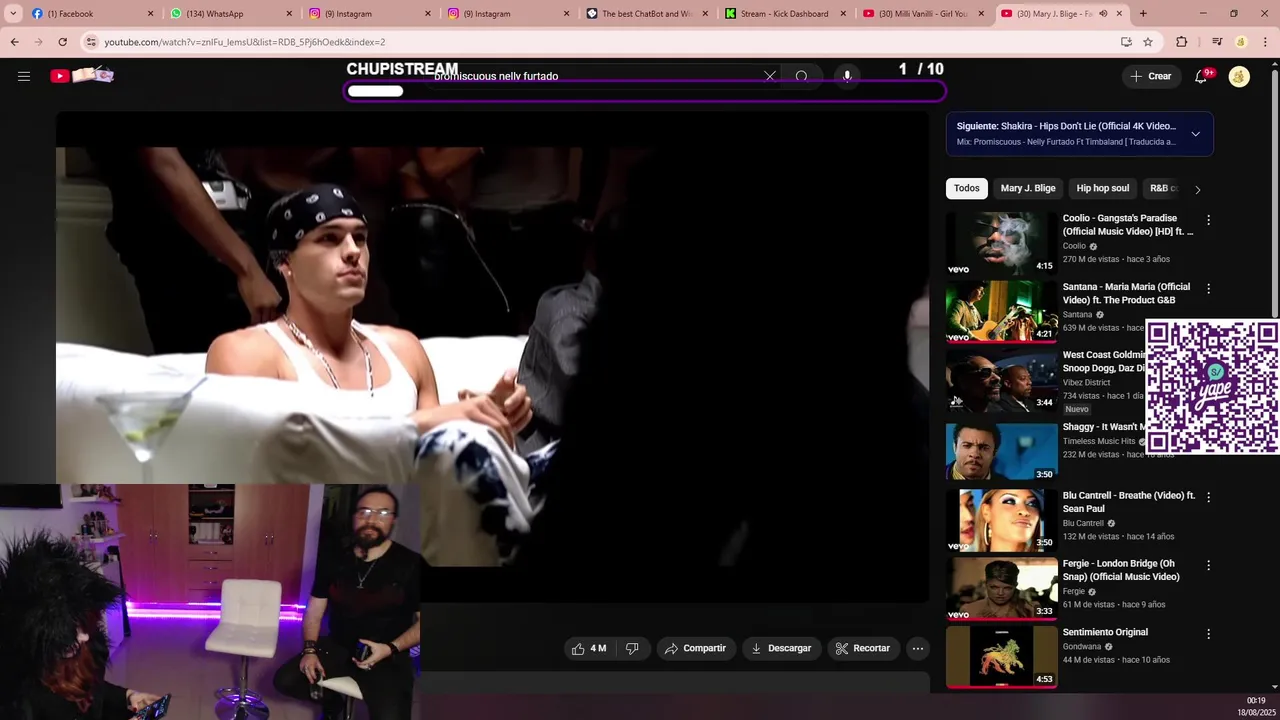Viewport: 1280px width, 720px height.
Task: Open options menu for Blu Cantrell video
Action: pos(1208,497)
